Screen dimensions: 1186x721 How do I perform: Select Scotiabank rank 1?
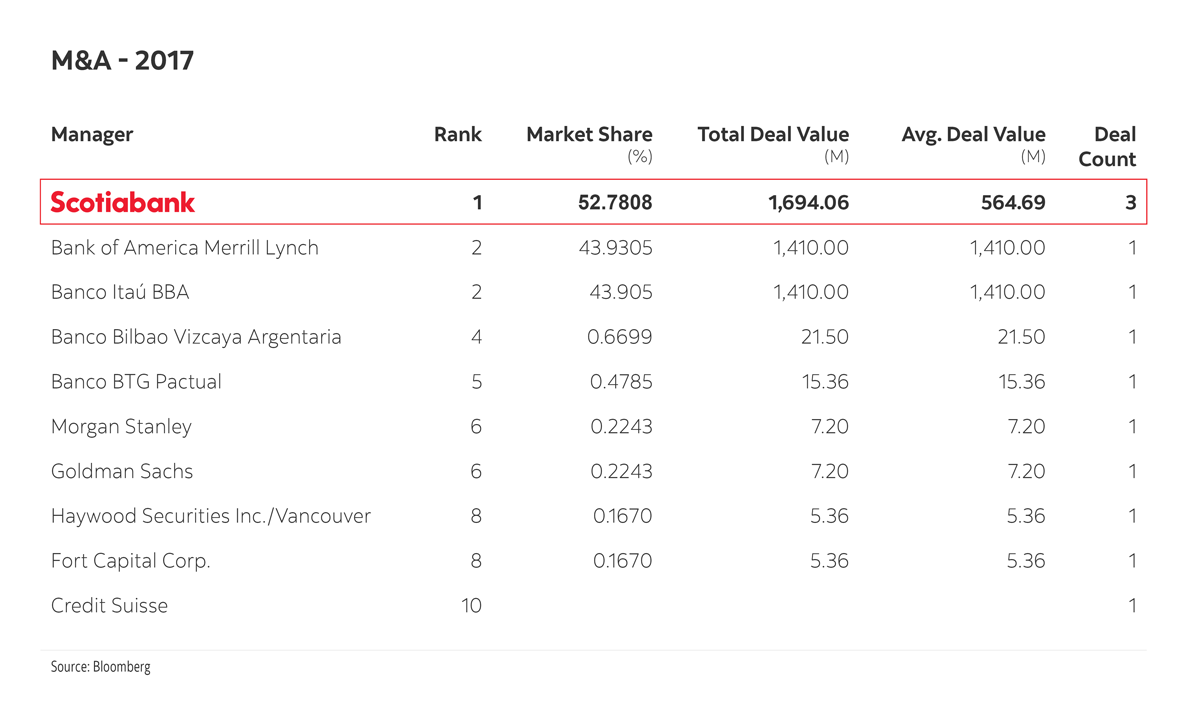click(x=477, y=203)
